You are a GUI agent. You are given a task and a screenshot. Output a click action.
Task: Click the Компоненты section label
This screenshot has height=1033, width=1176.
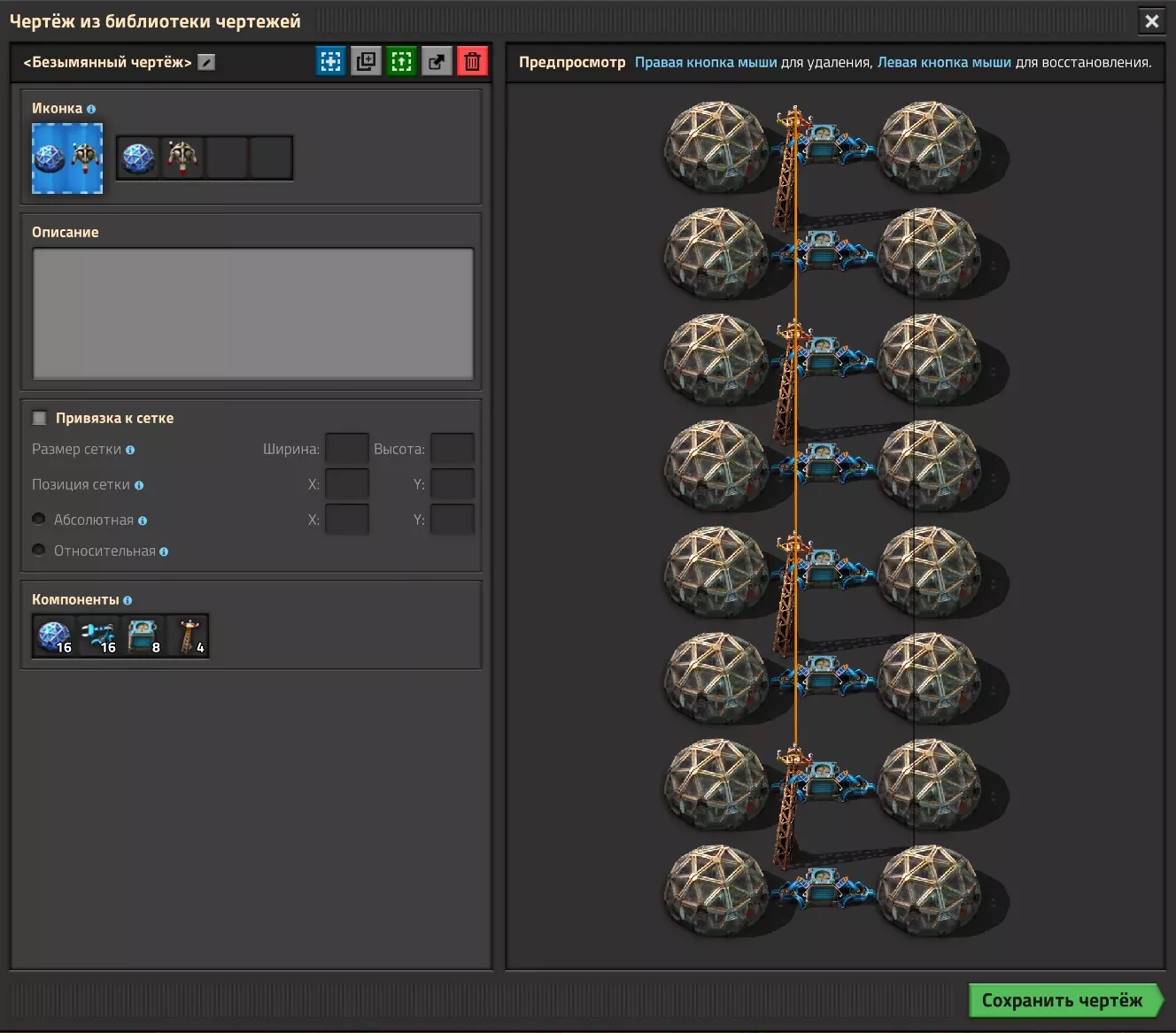75,599
